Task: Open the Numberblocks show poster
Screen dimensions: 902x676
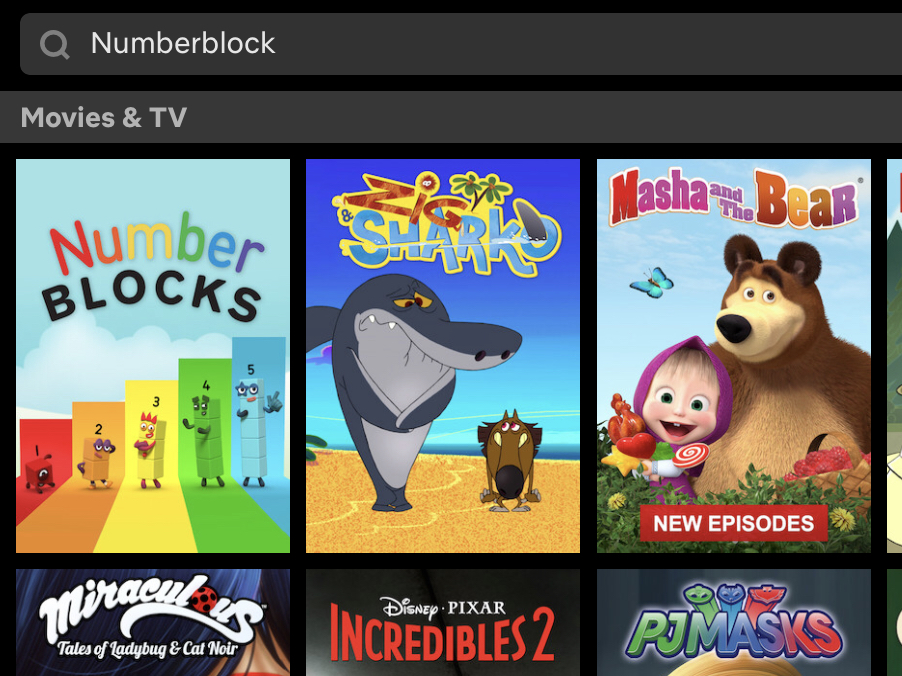Action: 153,356
